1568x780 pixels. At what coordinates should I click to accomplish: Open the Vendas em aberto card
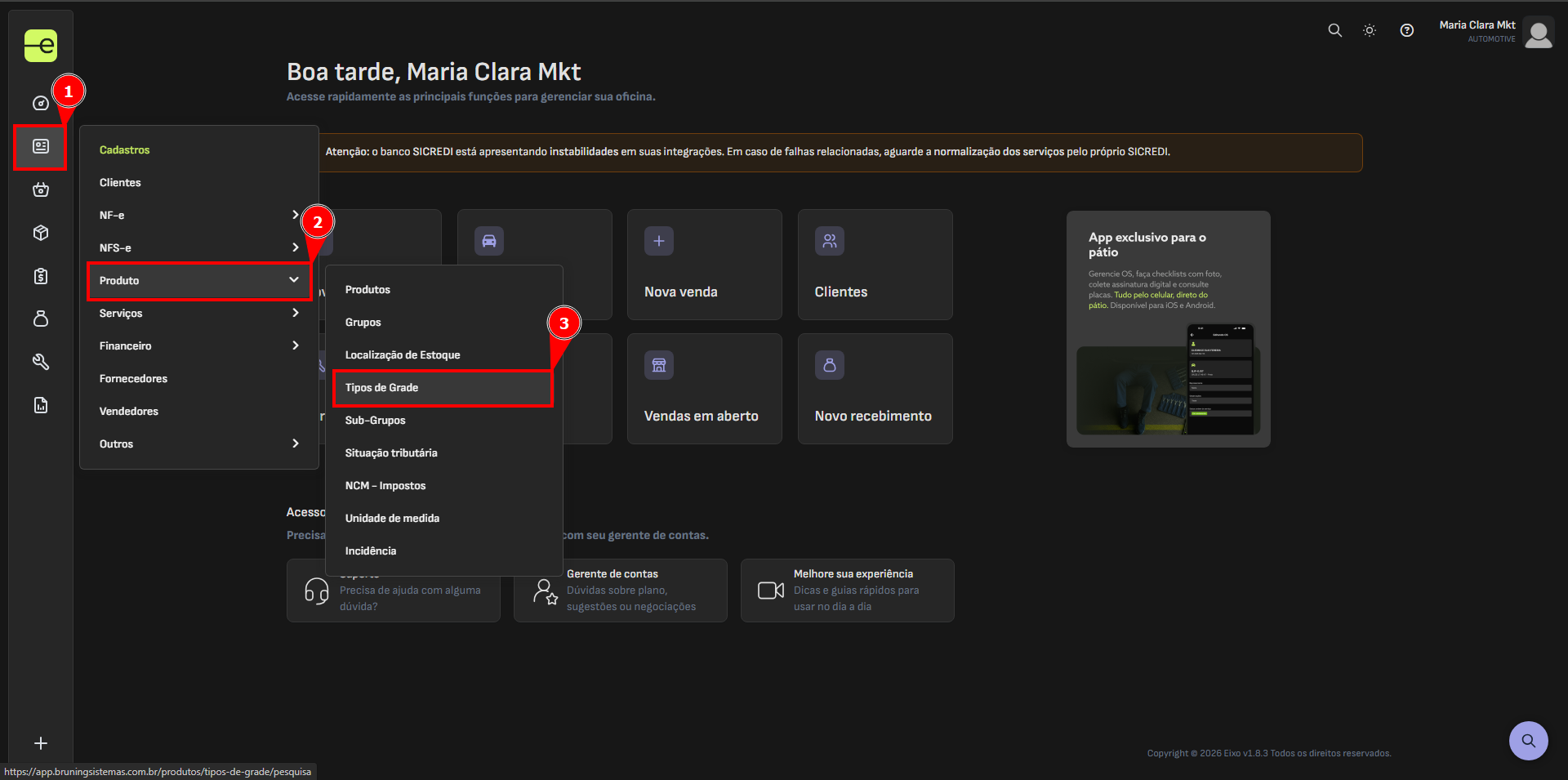[705, 389]
